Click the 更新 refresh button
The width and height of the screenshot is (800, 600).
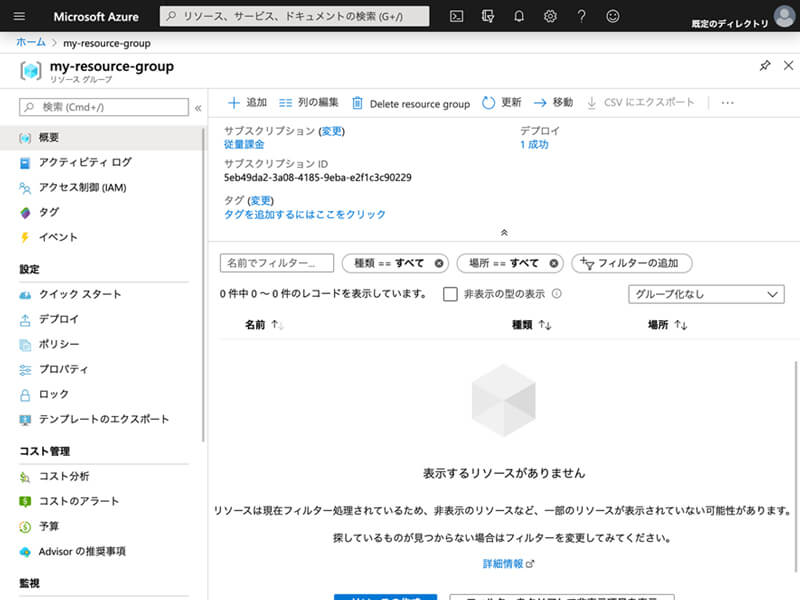coord(502,103)
